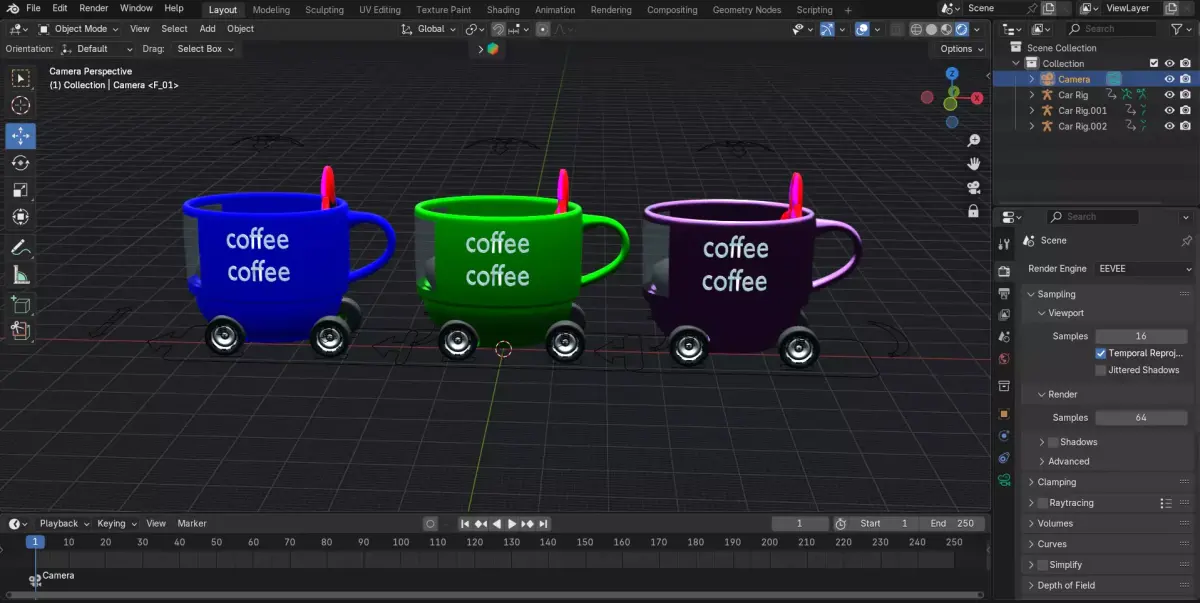Choose the Measure tool
The height and width of the screenshot is (603, 1200).
[x=21, y=275]
